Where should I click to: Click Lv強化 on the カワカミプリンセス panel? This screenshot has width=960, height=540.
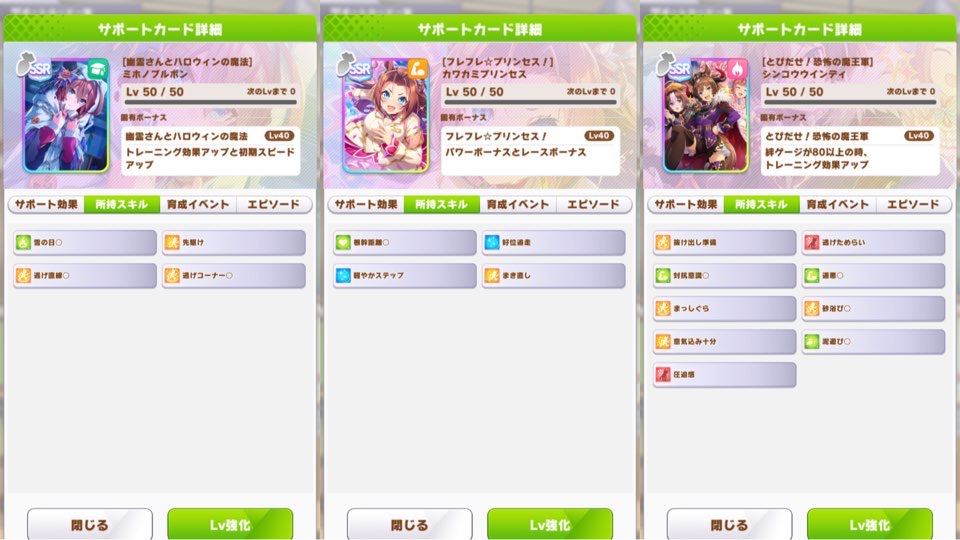click(550, 524)
